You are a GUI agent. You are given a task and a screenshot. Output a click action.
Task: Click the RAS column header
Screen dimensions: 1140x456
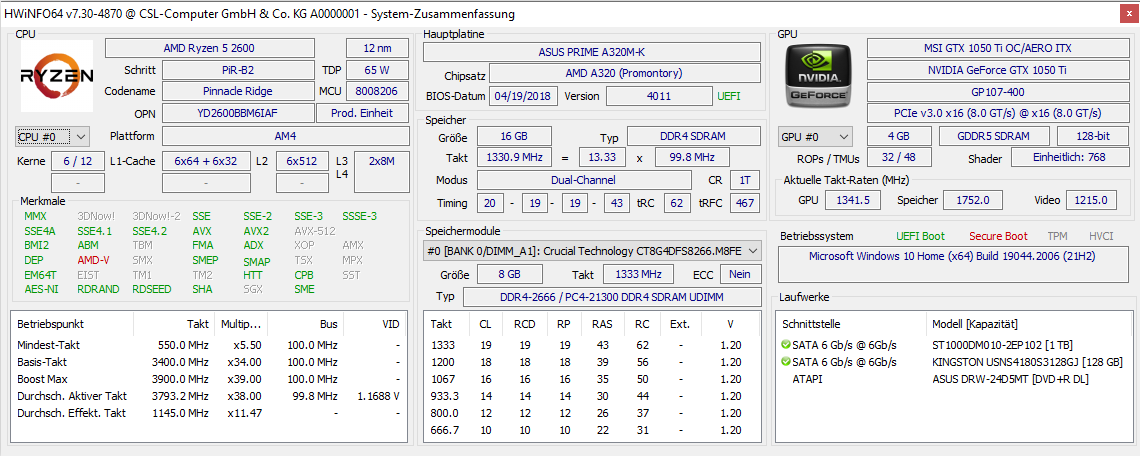[601, 324]
